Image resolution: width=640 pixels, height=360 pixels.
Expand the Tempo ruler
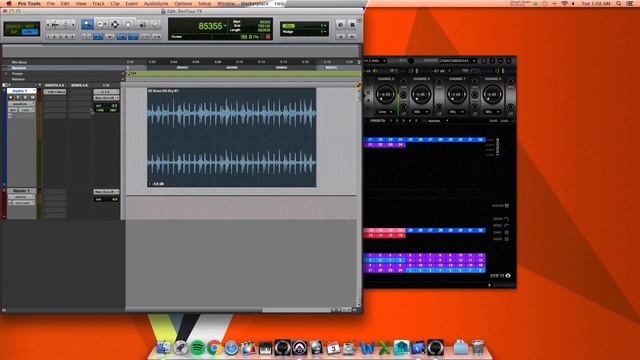[6, 74]
